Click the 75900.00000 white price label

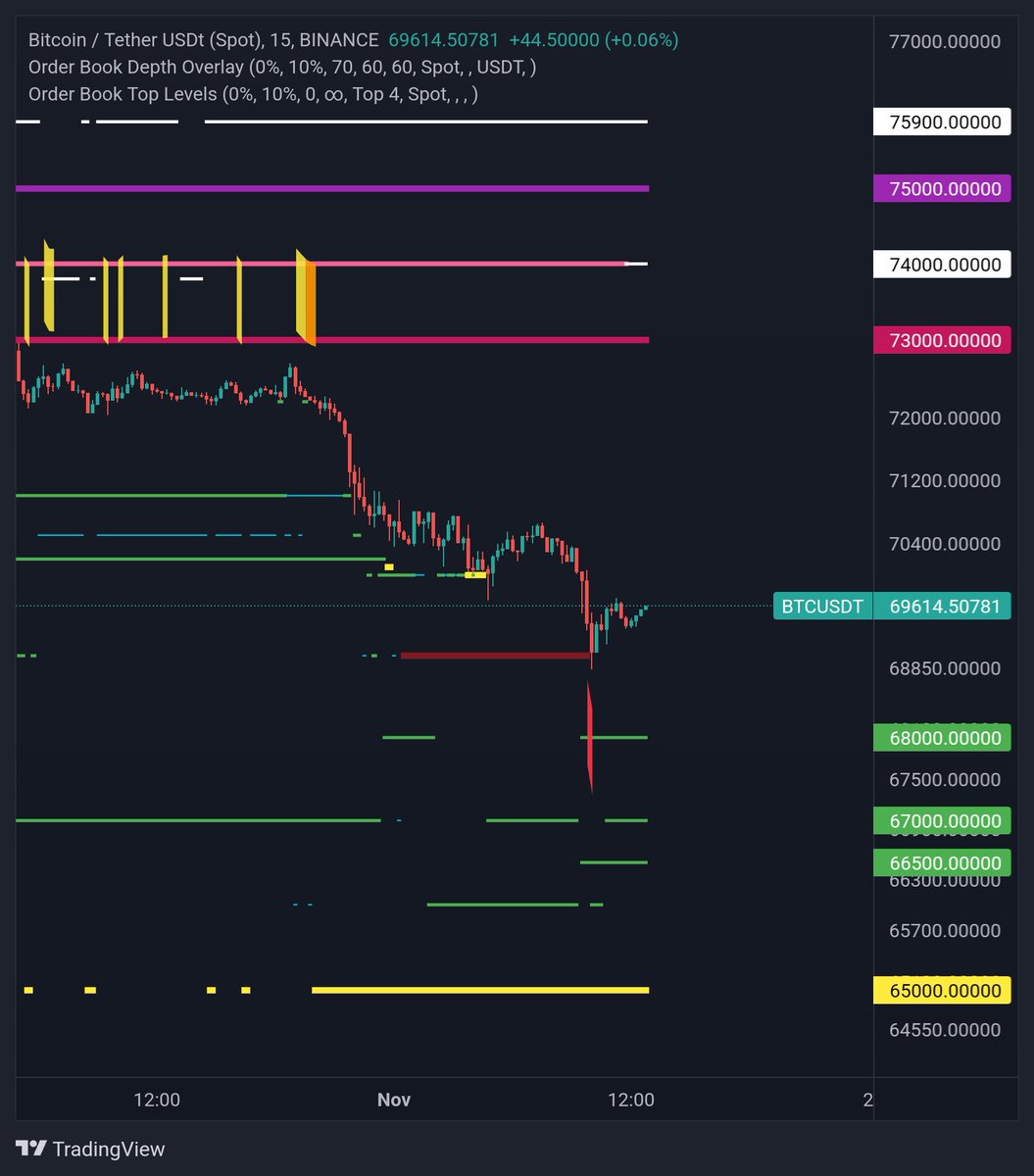tap(941, 122)
